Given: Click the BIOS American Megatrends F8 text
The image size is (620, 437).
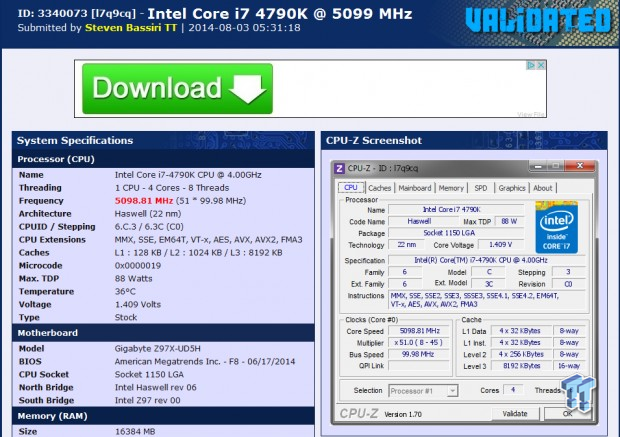Looking at the screenshot, I should pyautogui.click(x=205, y=361).
